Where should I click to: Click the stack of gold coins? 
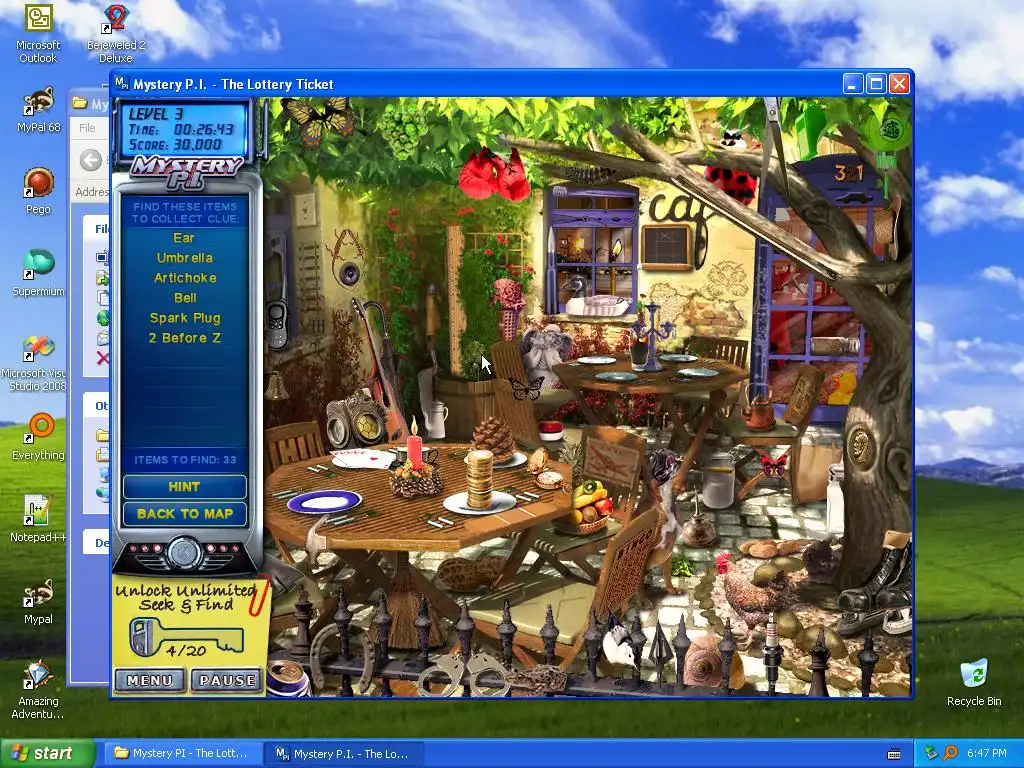[480, 478]
